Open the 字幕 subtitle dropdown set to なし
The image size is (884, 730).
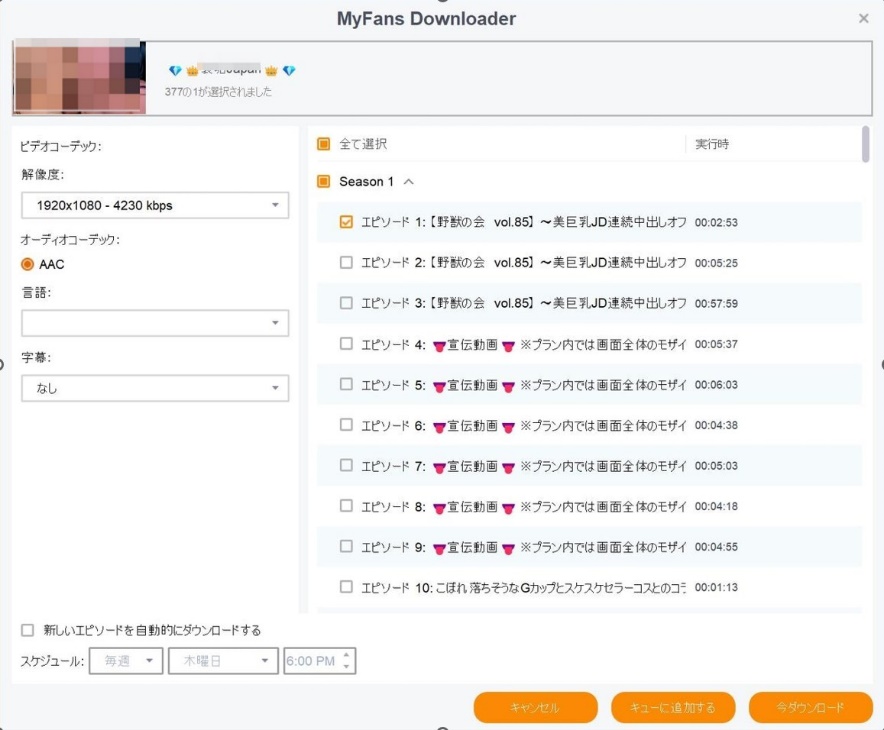(154, 388)
